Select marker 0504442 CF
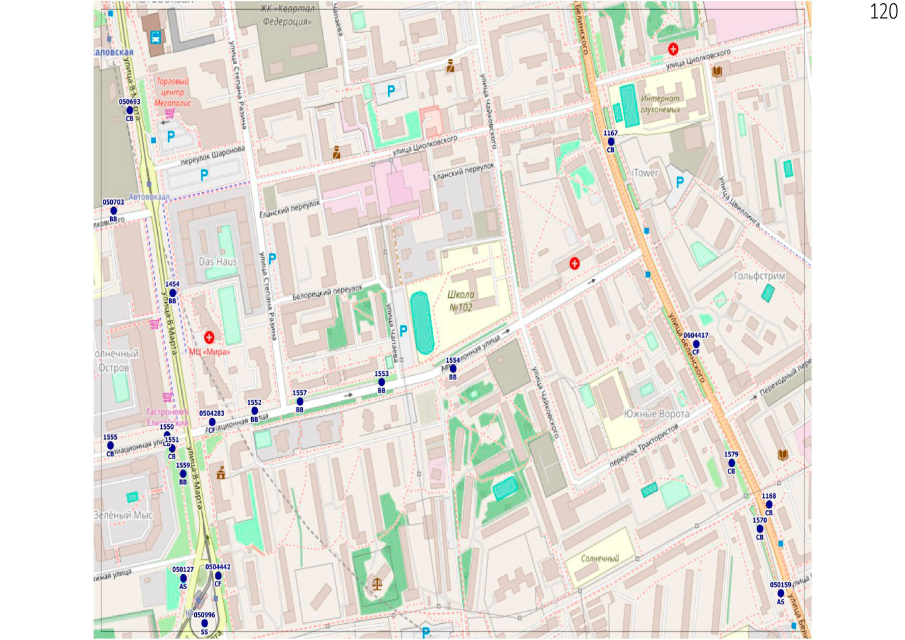The height and width of the screenshot is (640, 905). 217,575
